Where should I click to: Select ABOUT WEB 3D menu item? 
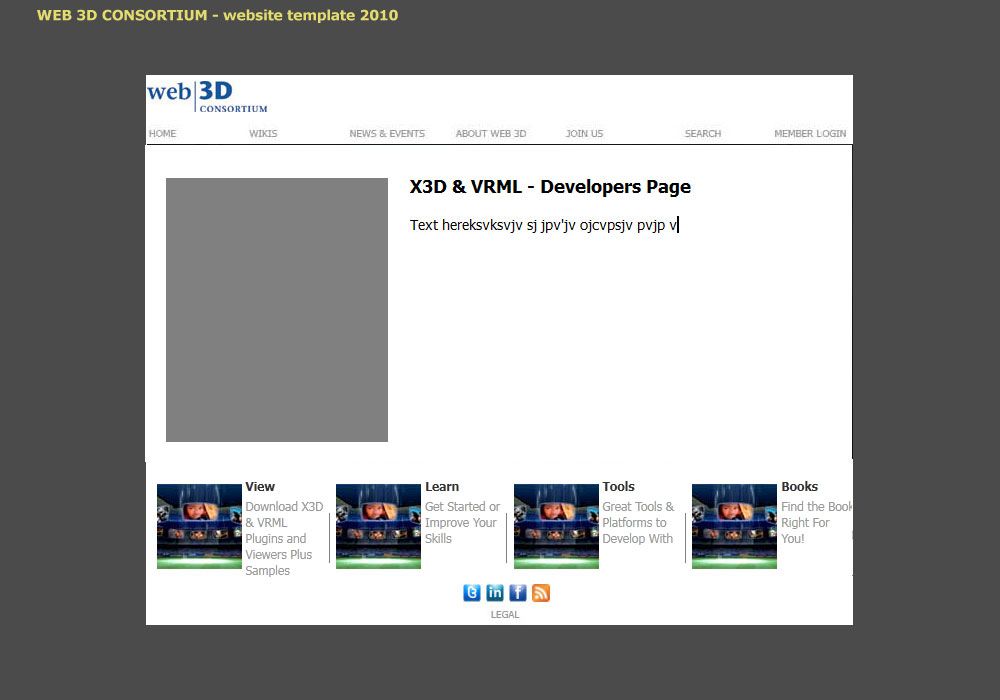coord(491,133)
